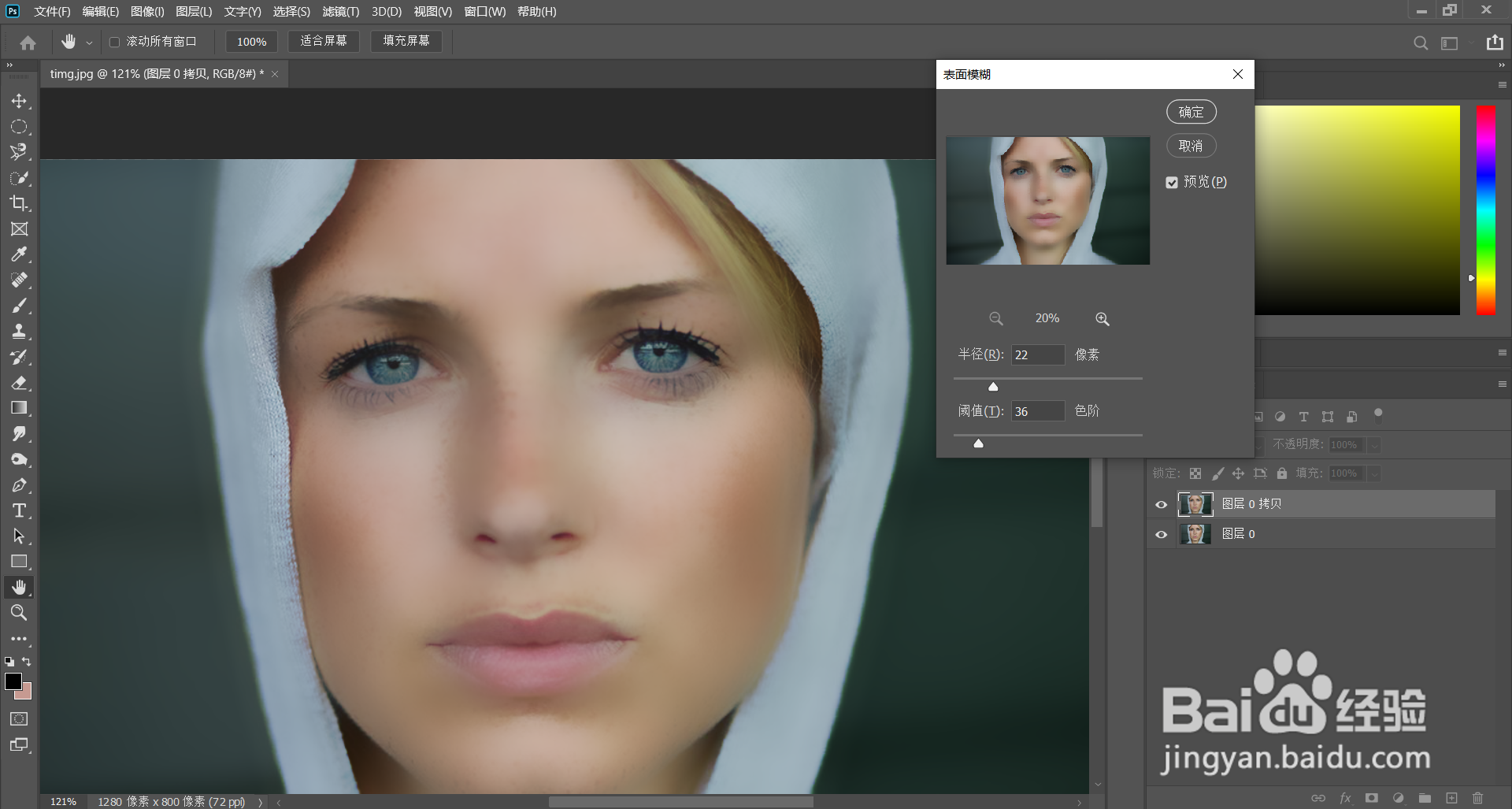Select the Healing Brush tool
This screenshot has width=1512, height=809.
coord(19,280)
